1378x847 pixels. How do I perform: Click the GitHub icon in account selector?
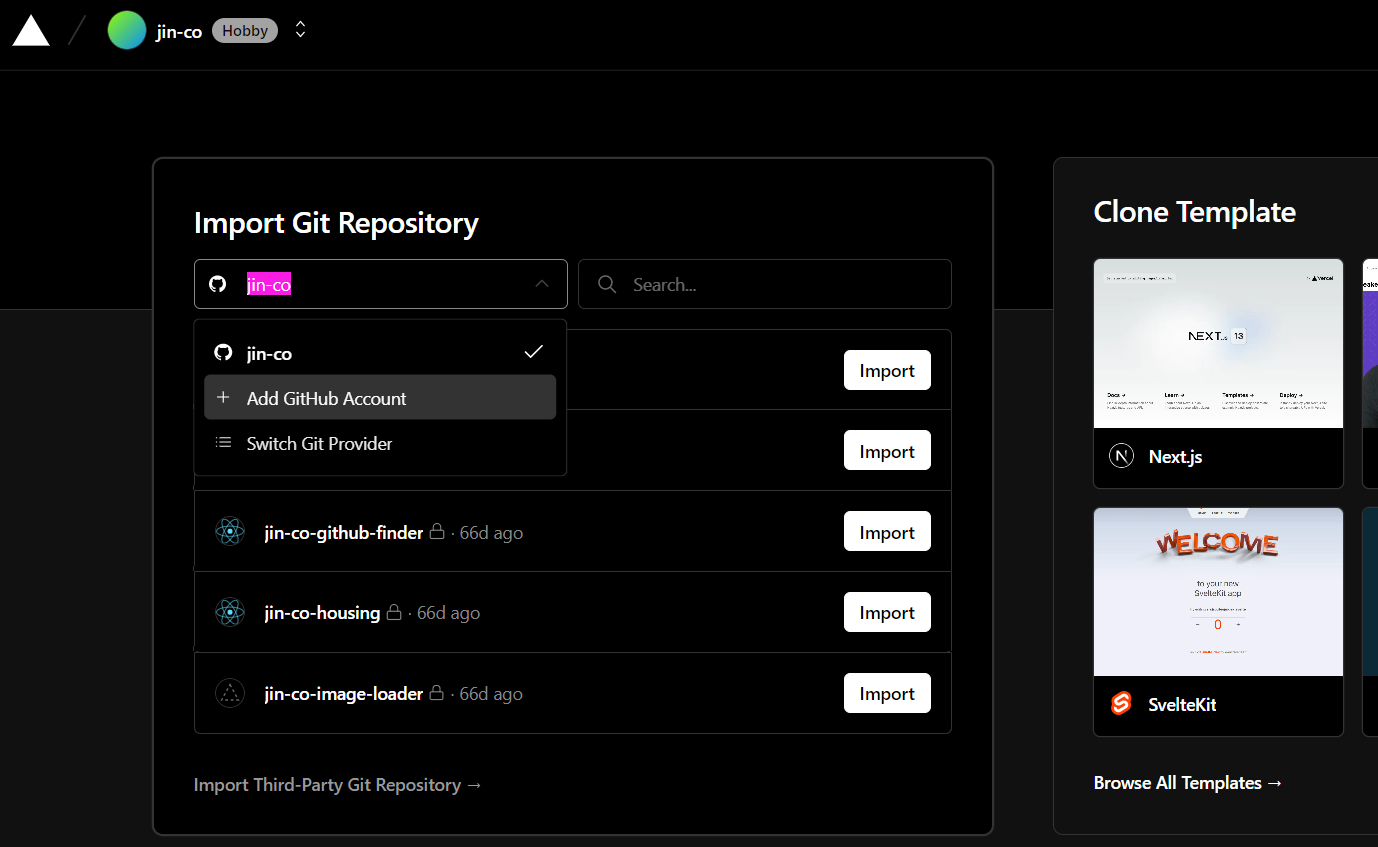pyautogui.click(x=217, y=284)
